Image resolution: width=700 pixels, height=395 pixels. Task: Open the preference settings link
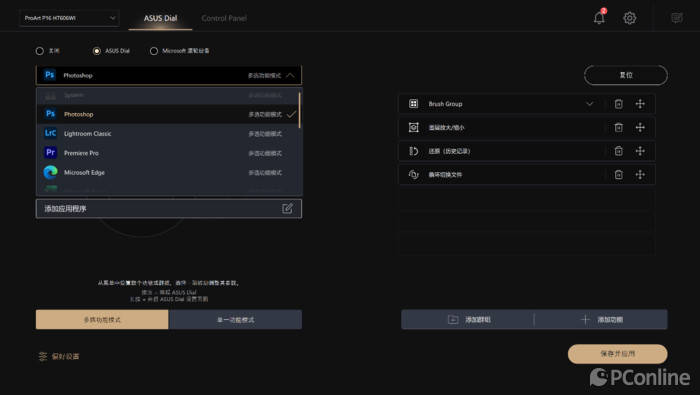59,356
